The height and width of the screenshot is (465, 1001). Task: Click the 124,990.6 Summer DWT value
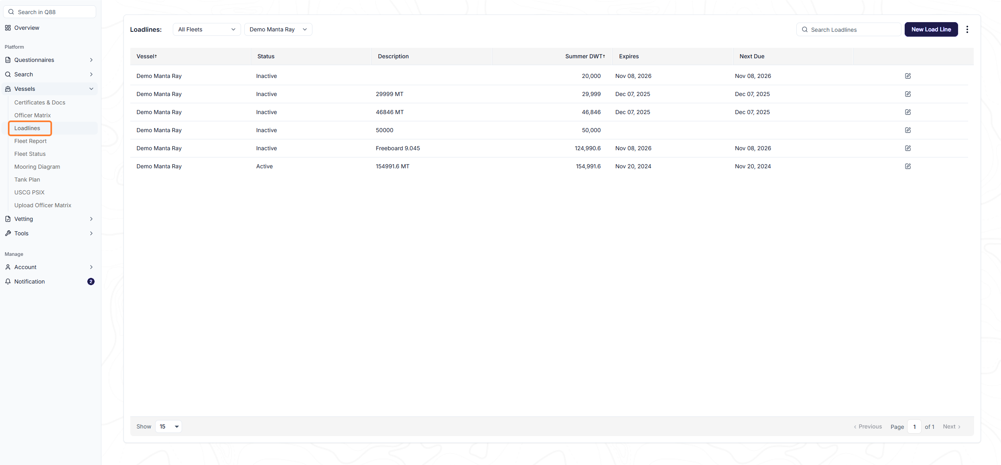[x=587, y=148]
